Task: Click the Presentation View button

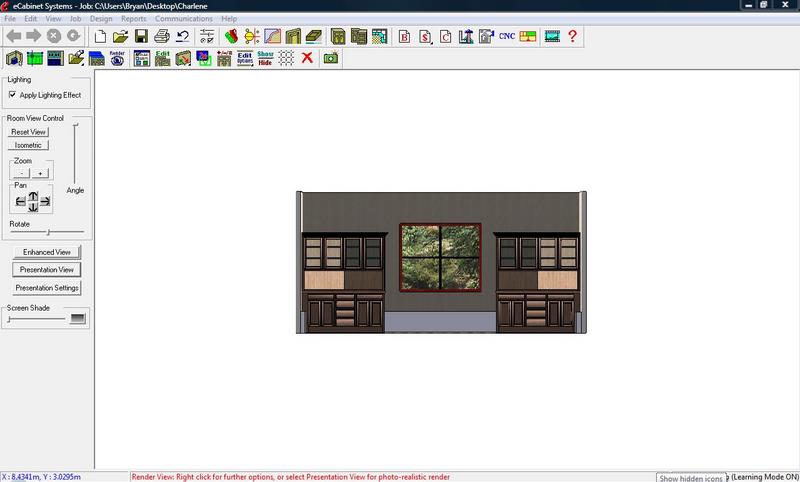Action: click(x=46, y=269)
